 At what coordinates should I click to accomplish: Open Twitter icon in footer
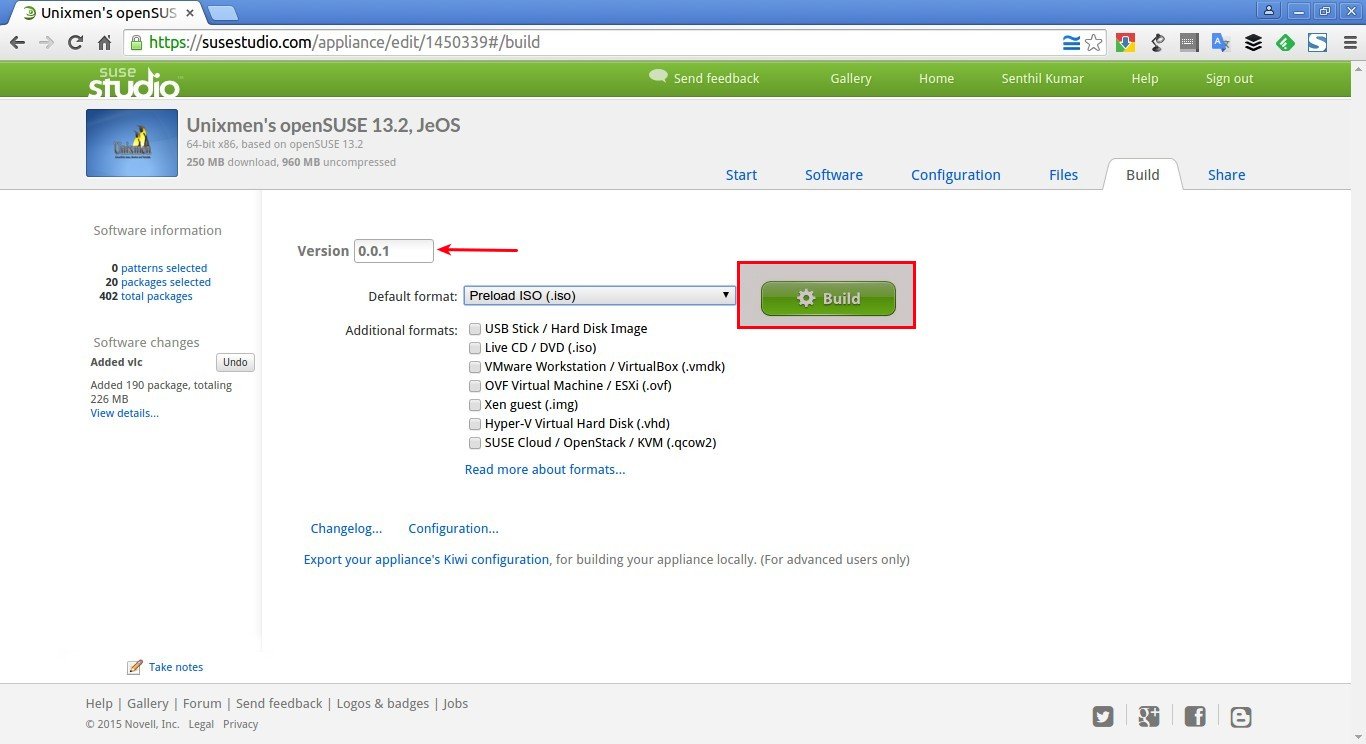coord(1103,716)
